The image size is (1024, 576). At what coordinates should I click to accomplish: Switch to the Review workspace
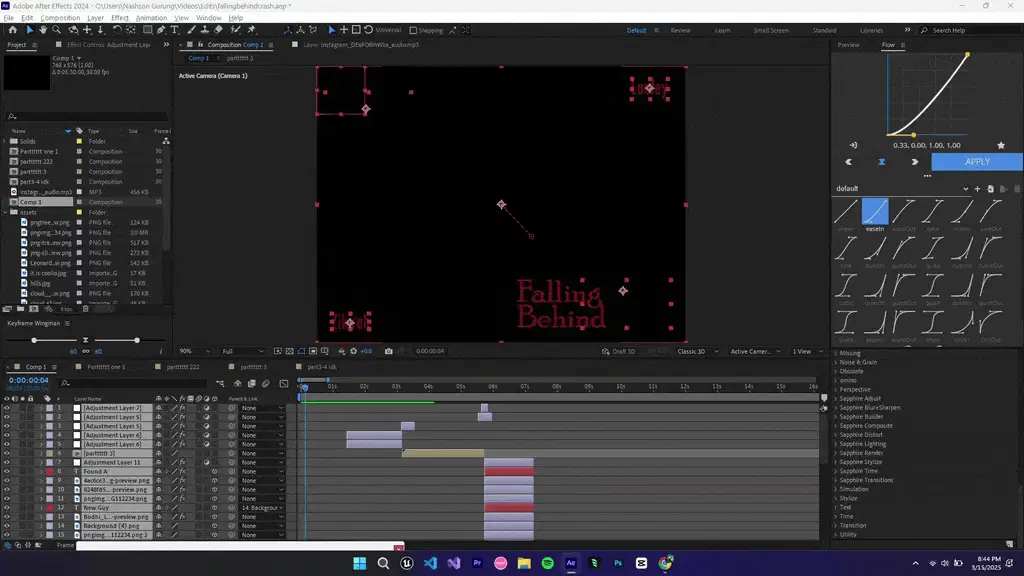point(680,30)
